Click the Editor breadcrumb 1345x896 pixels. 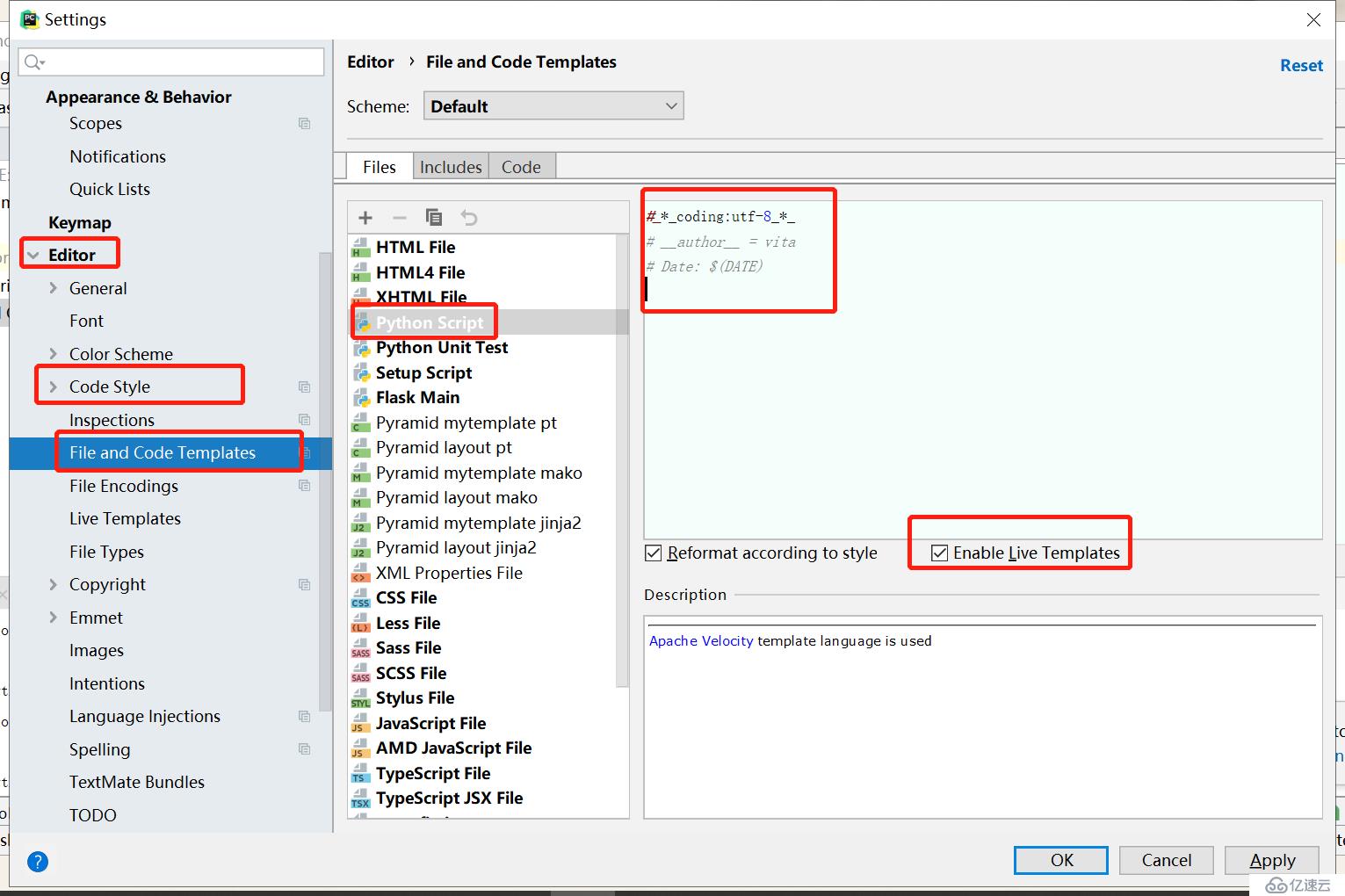pos(371,61)
